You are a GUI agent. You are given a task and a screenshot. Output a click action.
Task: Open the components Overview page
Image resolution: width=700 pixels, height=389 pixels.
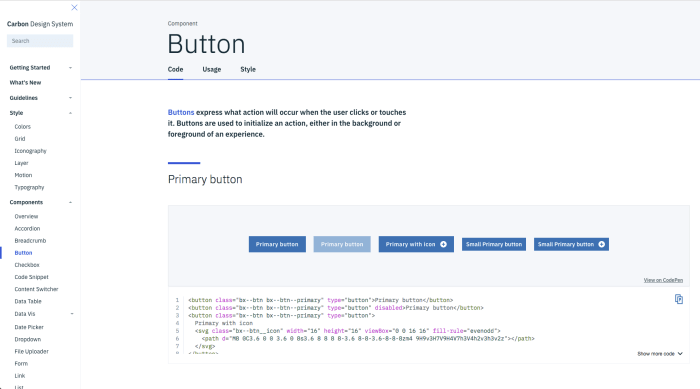pos(26,216)
